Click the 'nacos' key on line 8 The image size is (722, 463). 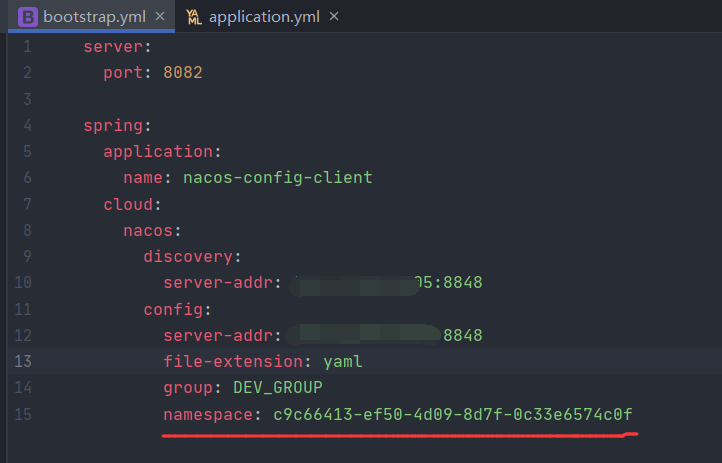point(148,231)
